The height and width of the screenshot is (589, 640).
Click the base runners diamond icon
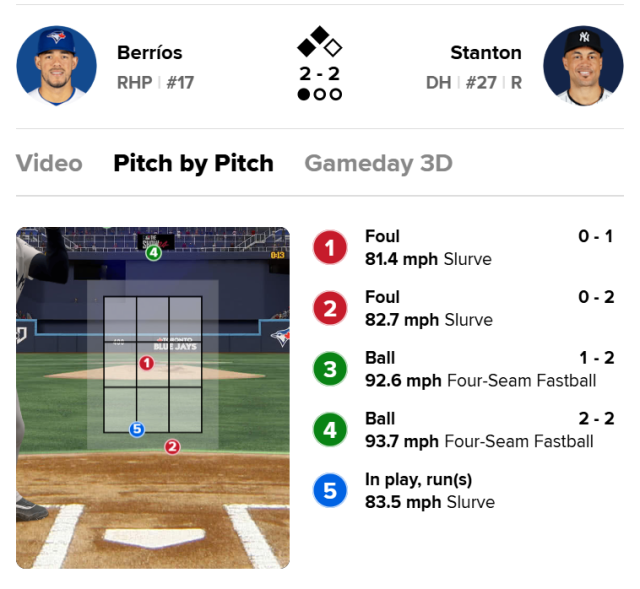(320, 42)
